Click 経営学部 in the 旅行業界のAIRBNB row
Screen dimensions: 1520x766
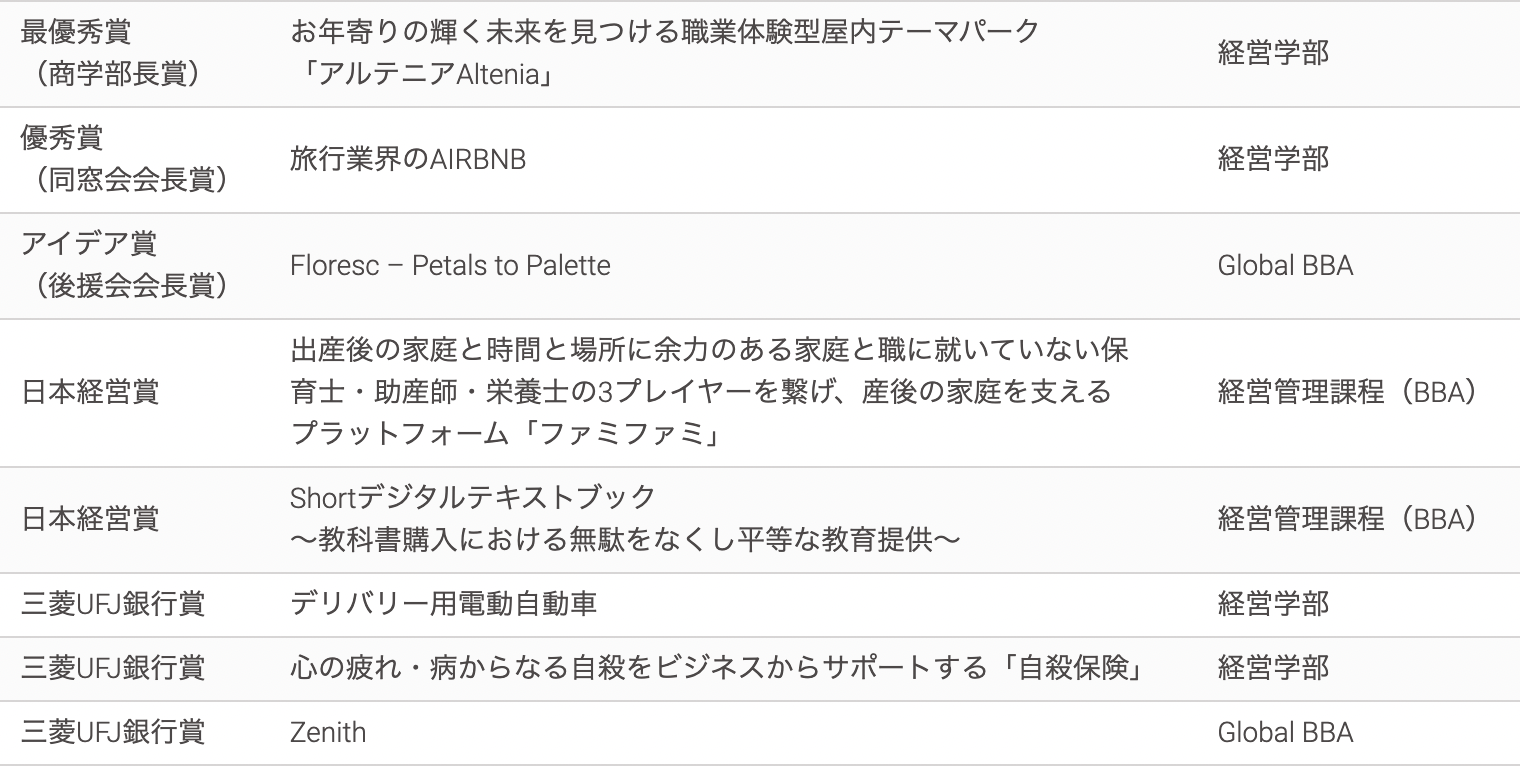tap(1273, 159)
